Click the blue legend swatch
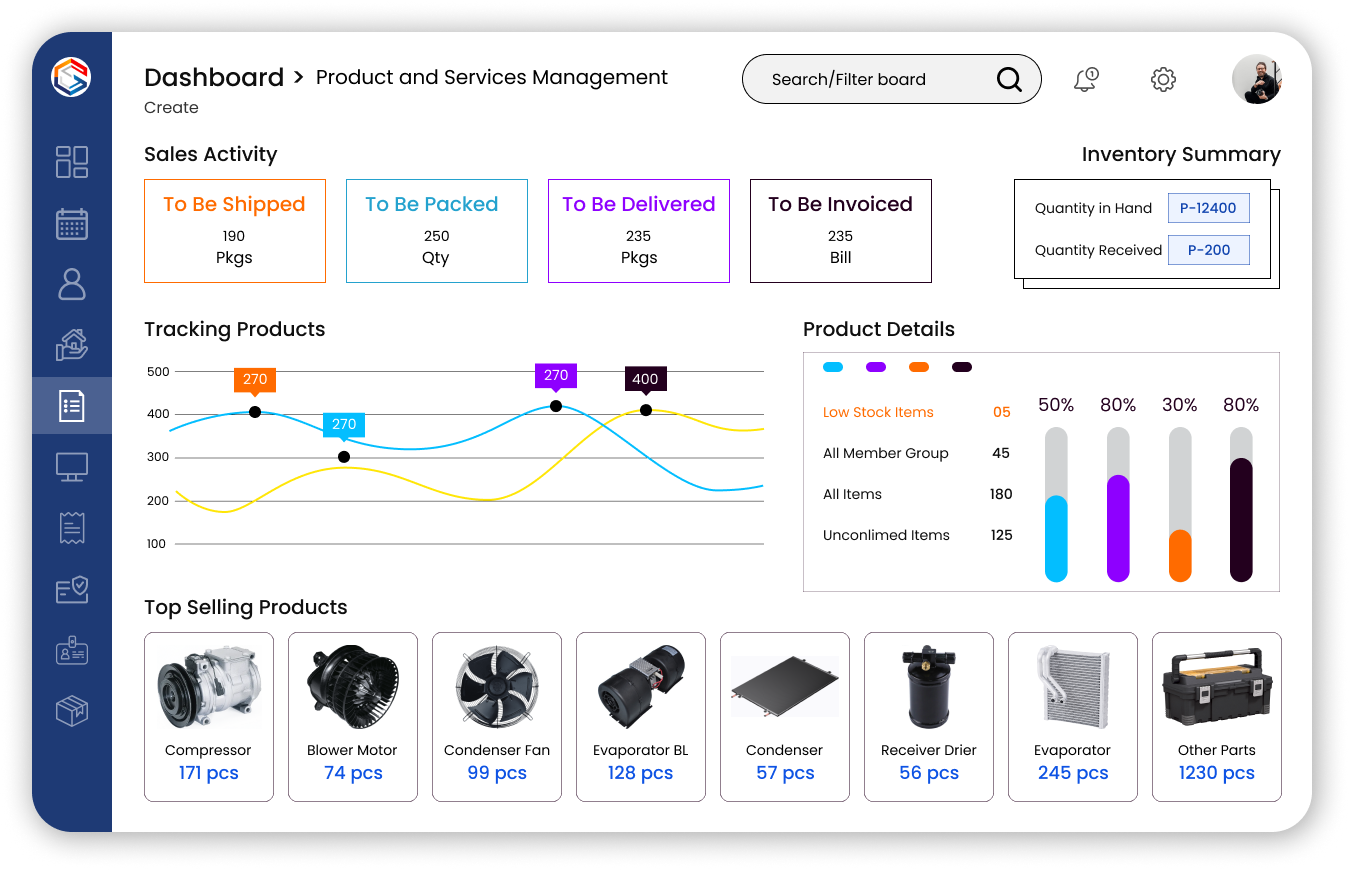Viewport: 1350px width, 870px height. click(x=833, y=367)
